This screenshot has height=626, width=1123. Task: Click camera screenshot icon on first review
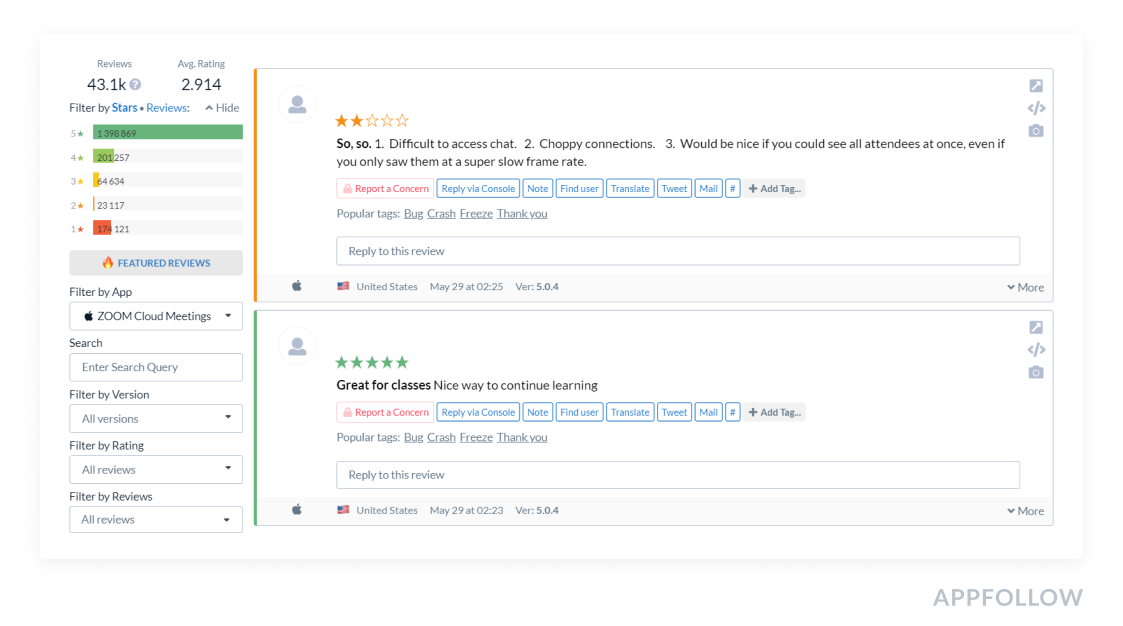click(x=1036, y=131)
